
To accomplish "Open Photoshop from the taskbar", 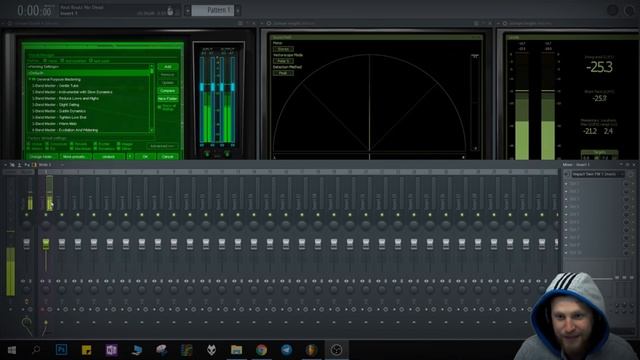I will click(x=61, y=350).
